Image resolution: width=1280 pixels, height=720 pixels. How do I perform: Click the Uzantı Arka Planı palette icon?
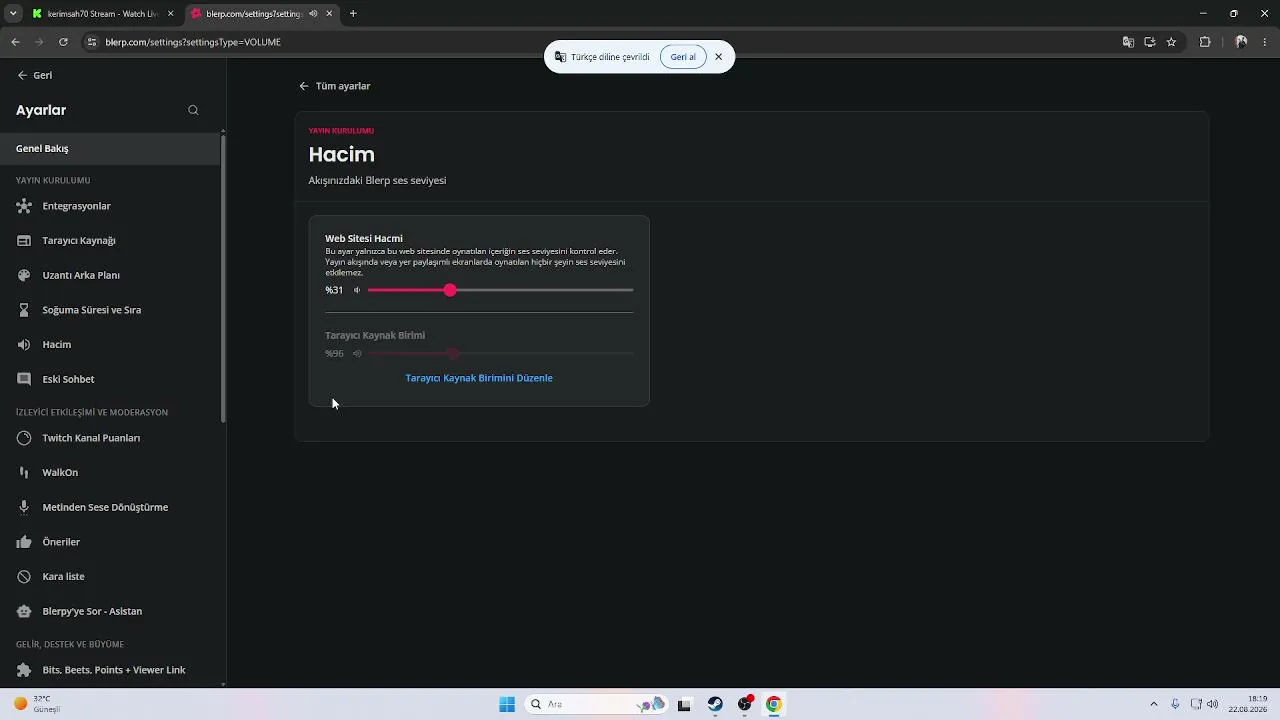[24, 275]
